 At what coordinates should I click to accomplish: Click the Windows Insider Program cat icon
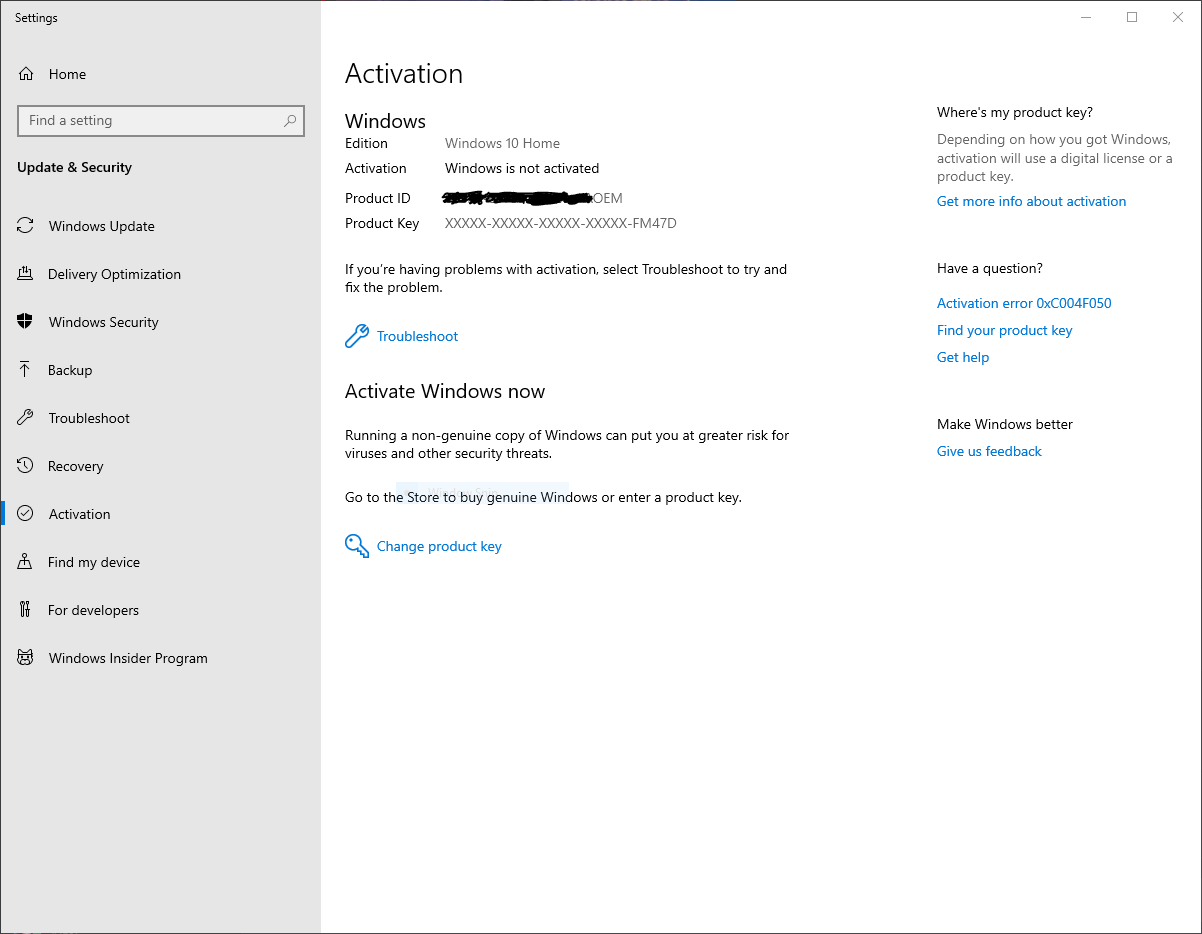(26, 658)
